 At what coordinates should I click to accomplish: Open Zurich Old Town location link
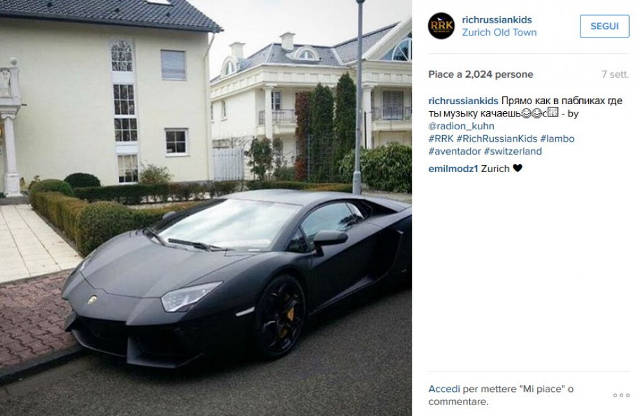[499, 33]
